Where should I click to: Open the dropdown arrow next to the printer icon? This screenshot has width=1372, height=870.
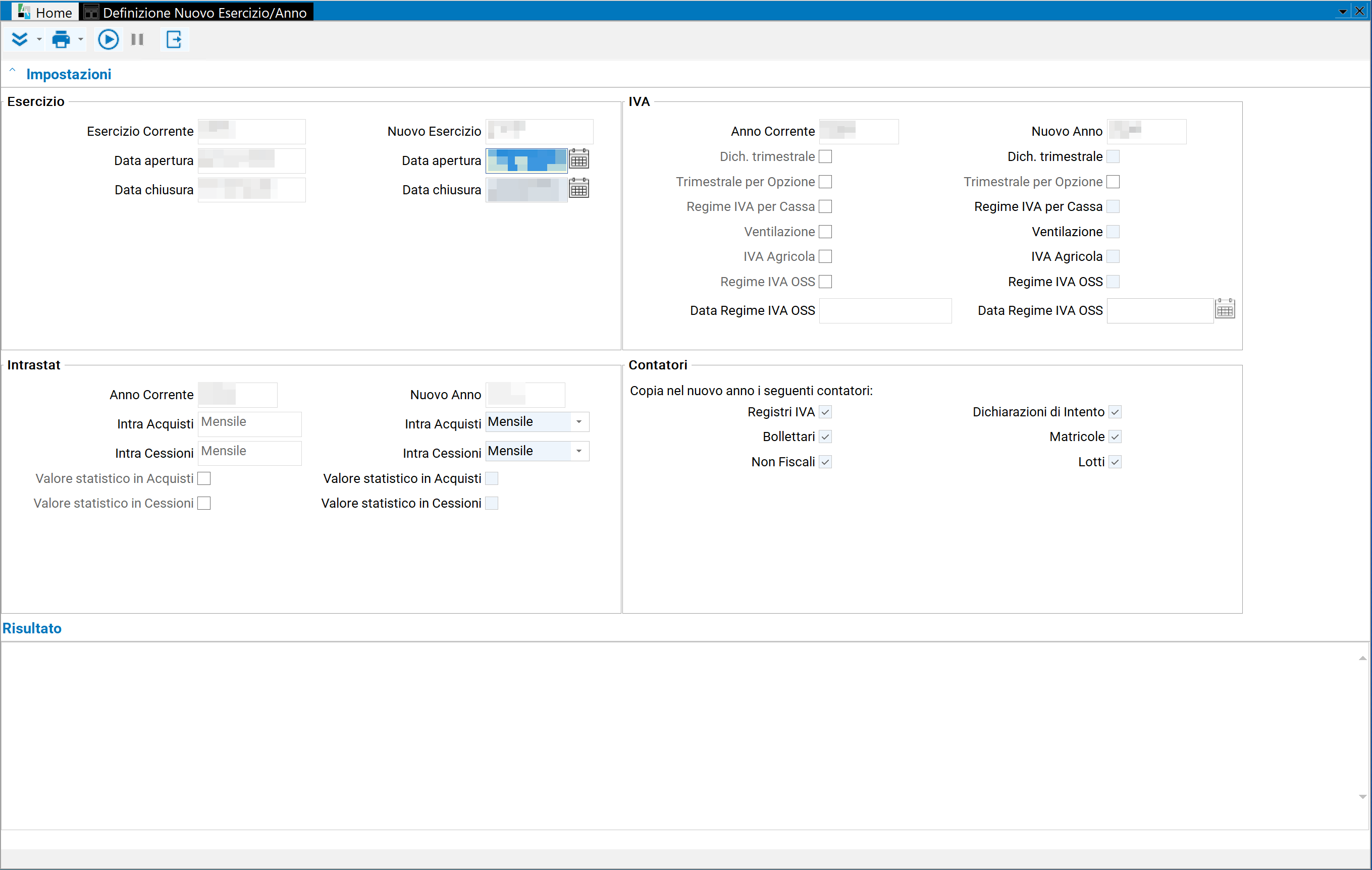tap(80, 39)
